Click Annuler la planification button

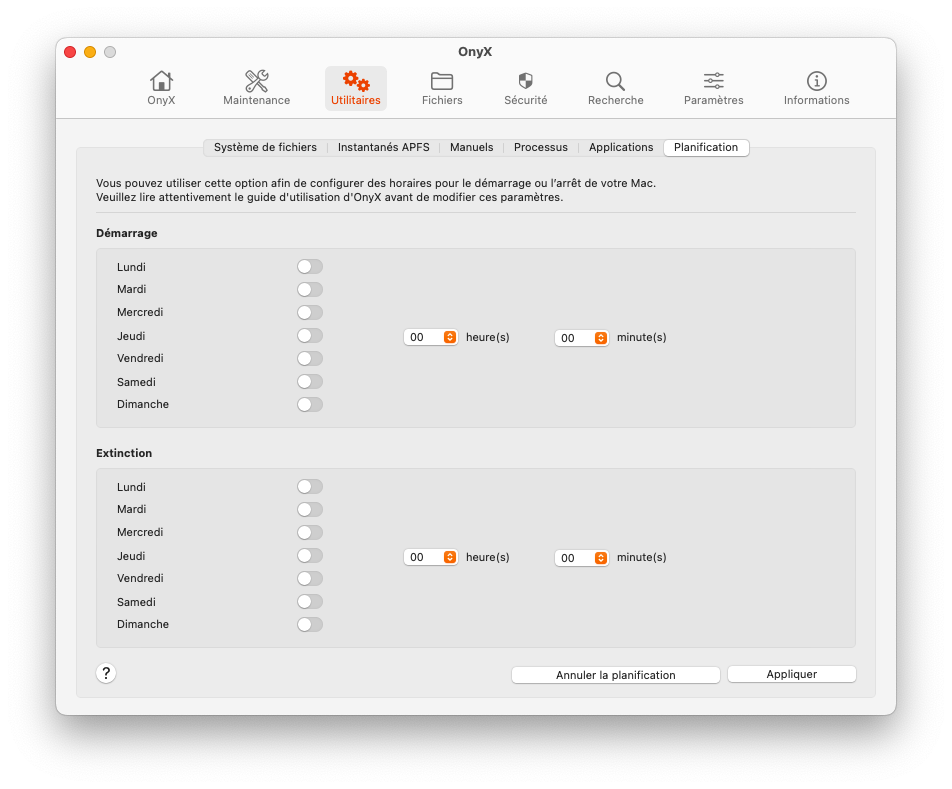[616, 675]
